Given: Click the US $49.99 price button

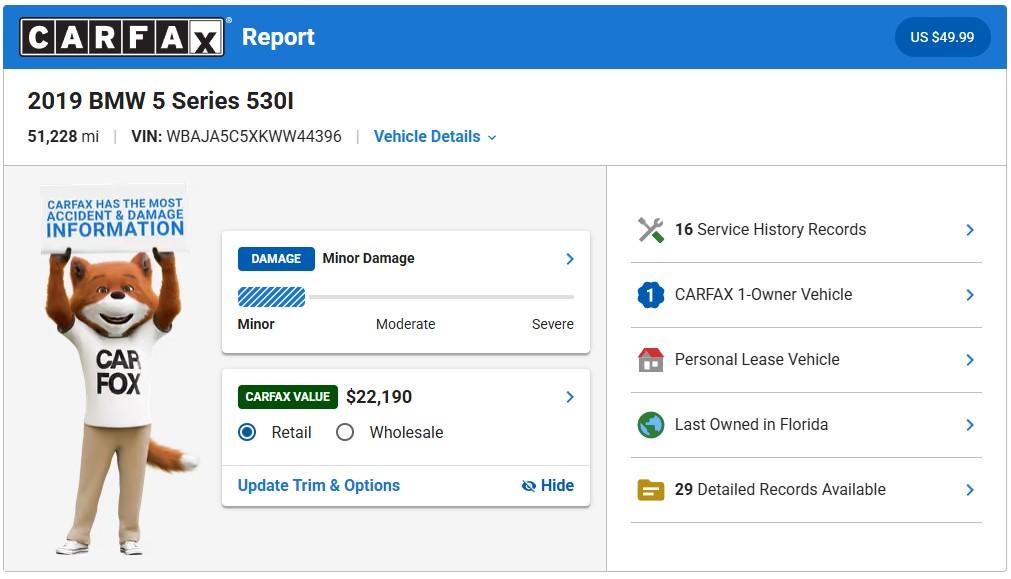Looking at the screenshot, I should tap(942, 37).
